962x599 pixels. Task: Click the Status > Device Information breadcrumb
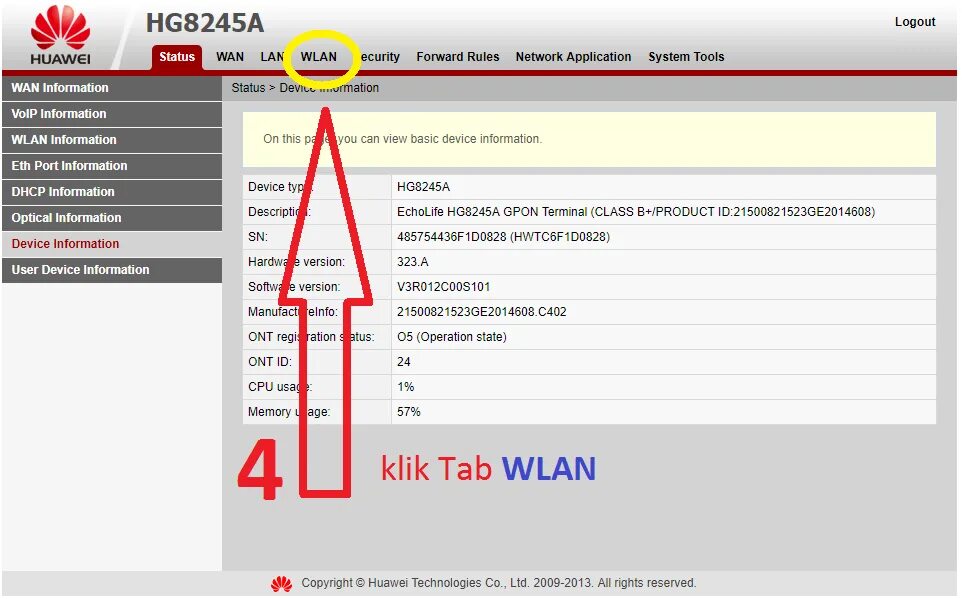click(305, 88)
